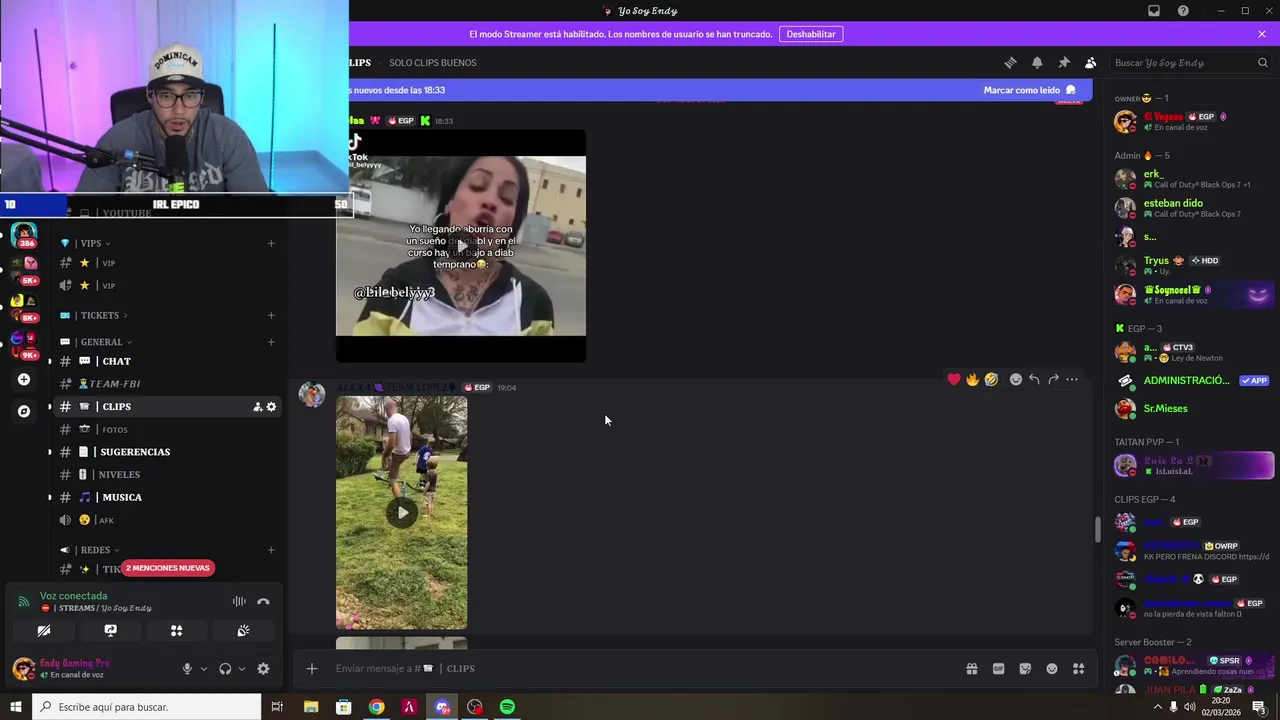Open the TEAM-FBI channel
Image resolution: width=1280 pixels, height=720 pixels.
167,383
